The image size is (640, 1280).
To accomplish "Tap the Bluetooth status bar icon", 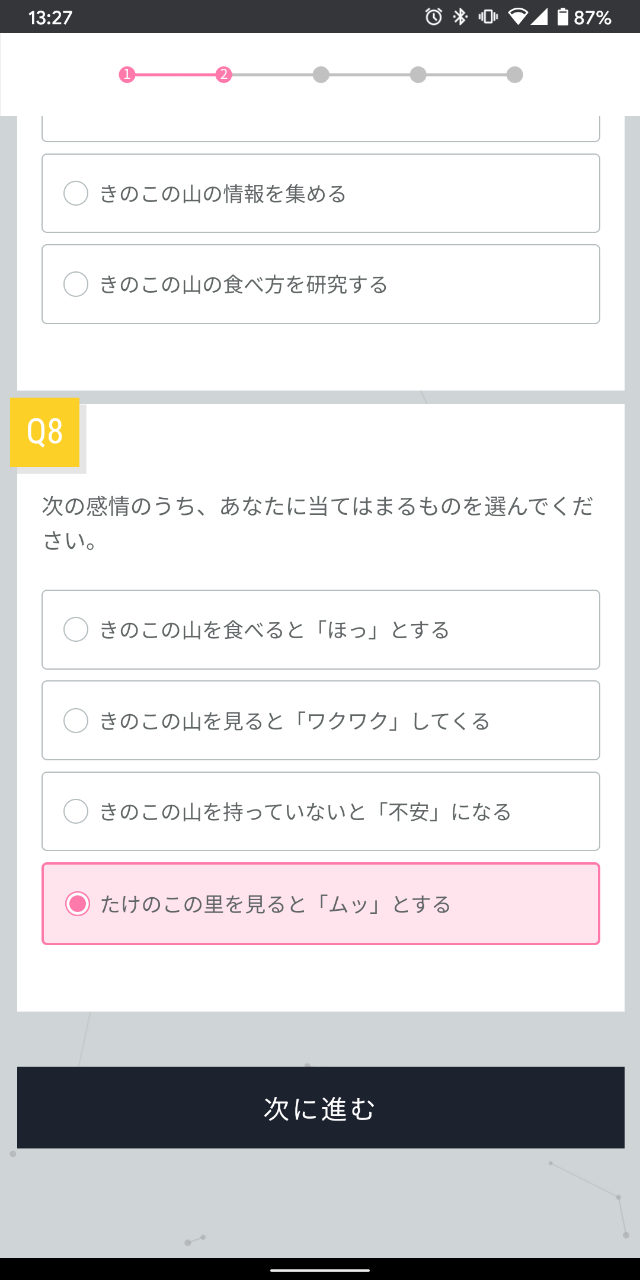I will (x=460, y=17).
